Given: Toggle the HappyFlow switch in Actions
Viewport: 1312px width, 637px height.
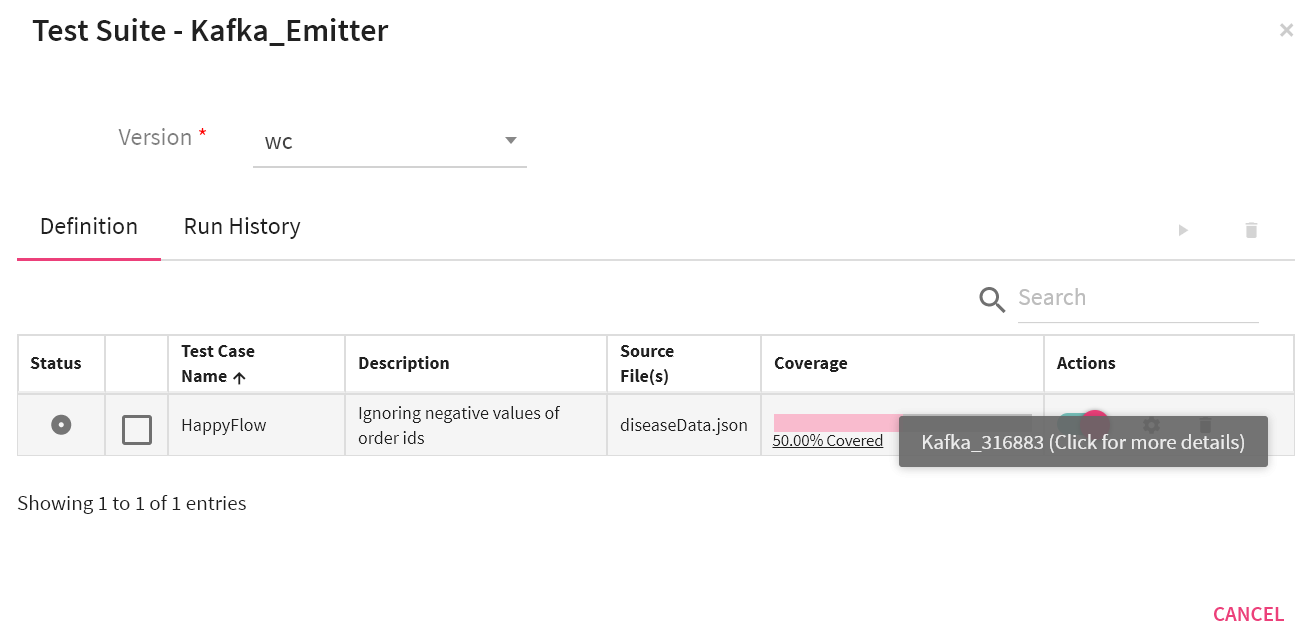Looking at the screenshot, I should coord(1083,422).
